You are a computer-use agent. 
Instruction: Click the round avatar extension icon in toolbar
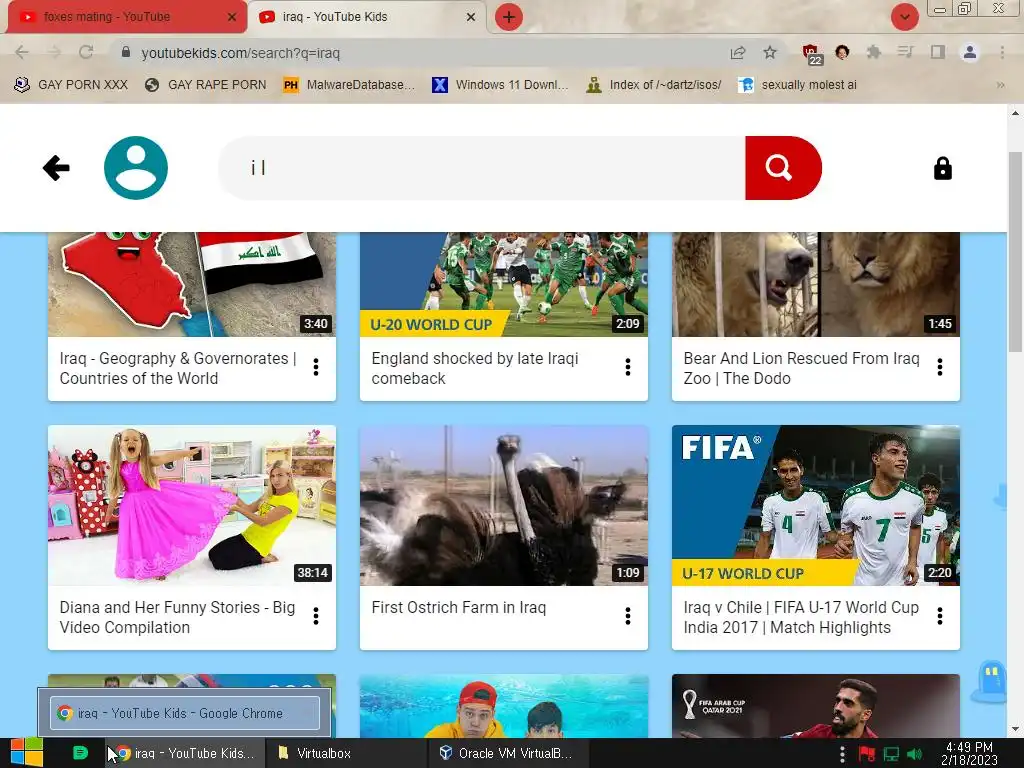point(842,52)
